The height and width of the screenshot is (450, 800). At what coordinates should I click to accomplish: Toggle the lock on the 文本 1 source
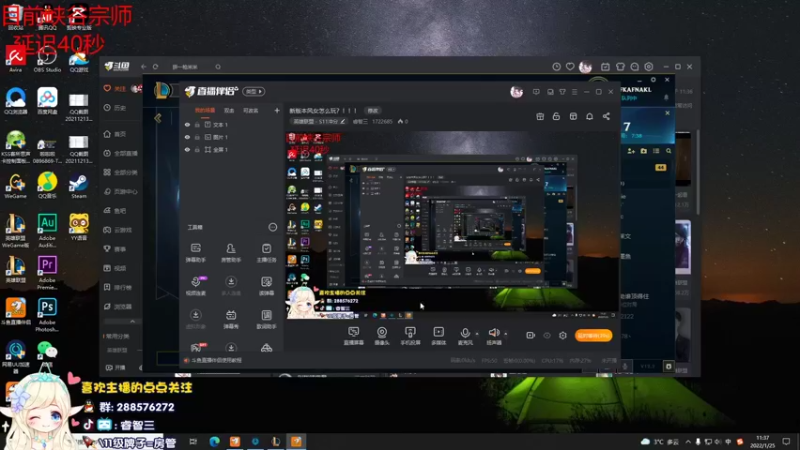point(197,124)
